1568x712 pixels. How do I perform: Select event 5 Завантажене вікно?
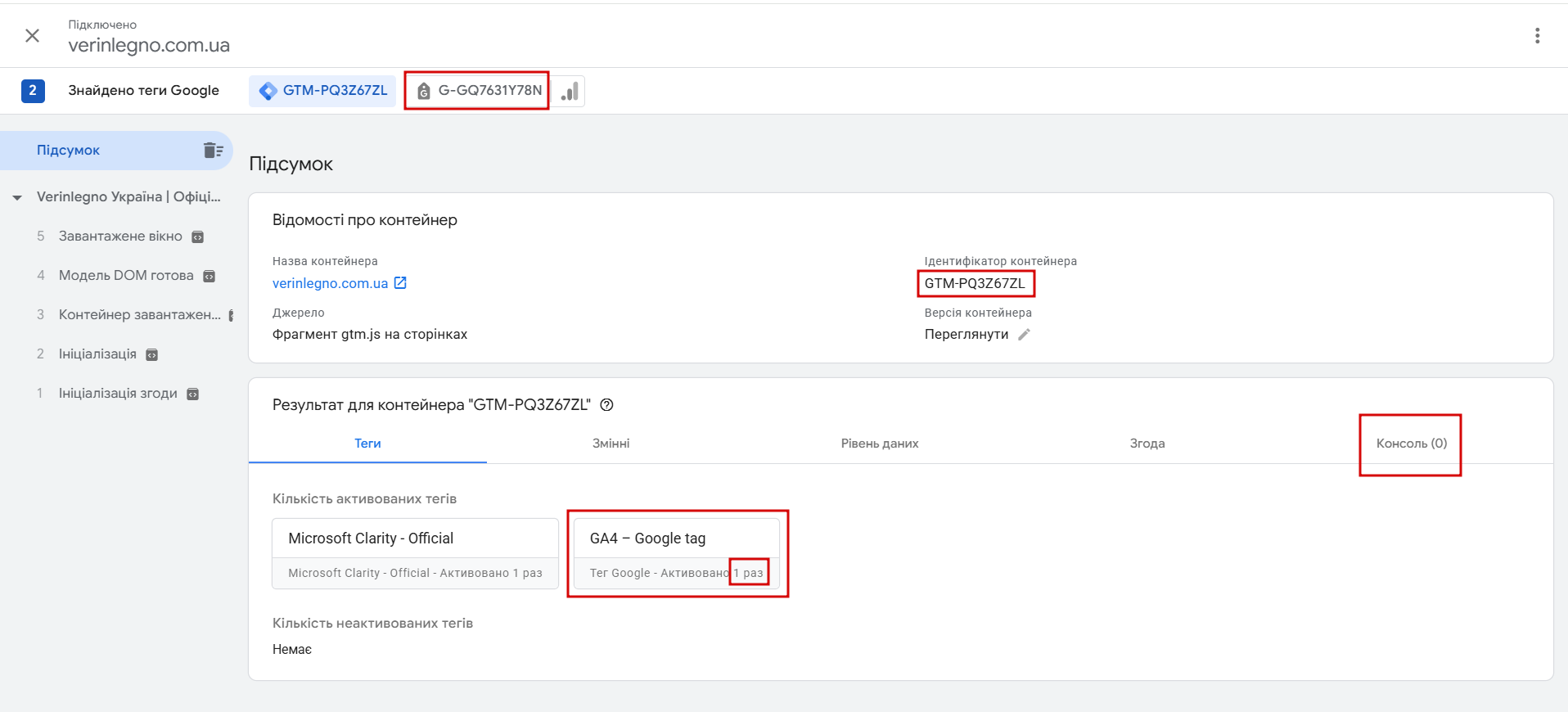pyautogui.click(x=119, y=237)
